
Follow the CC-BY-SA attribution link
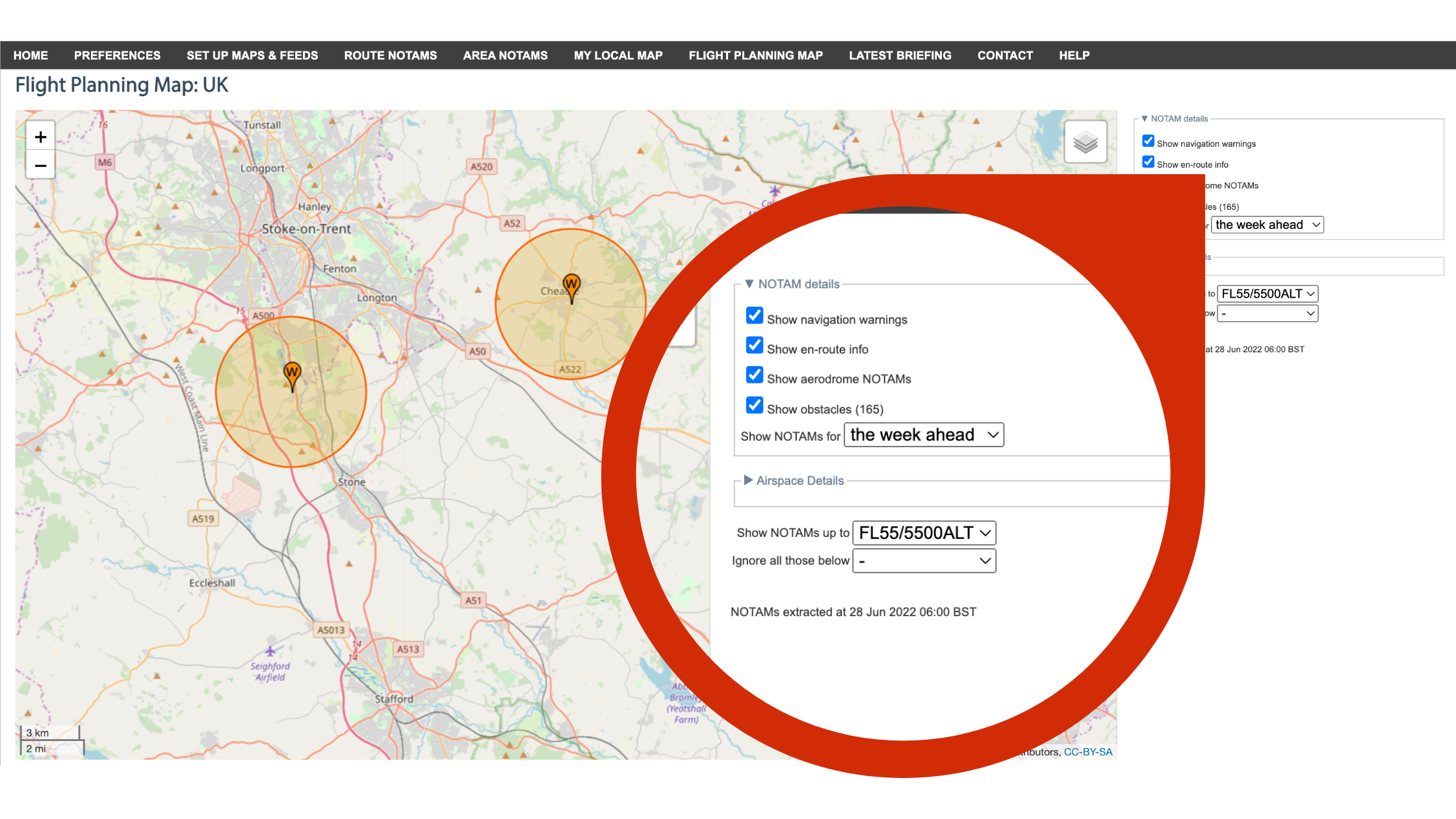point(1087,752)
